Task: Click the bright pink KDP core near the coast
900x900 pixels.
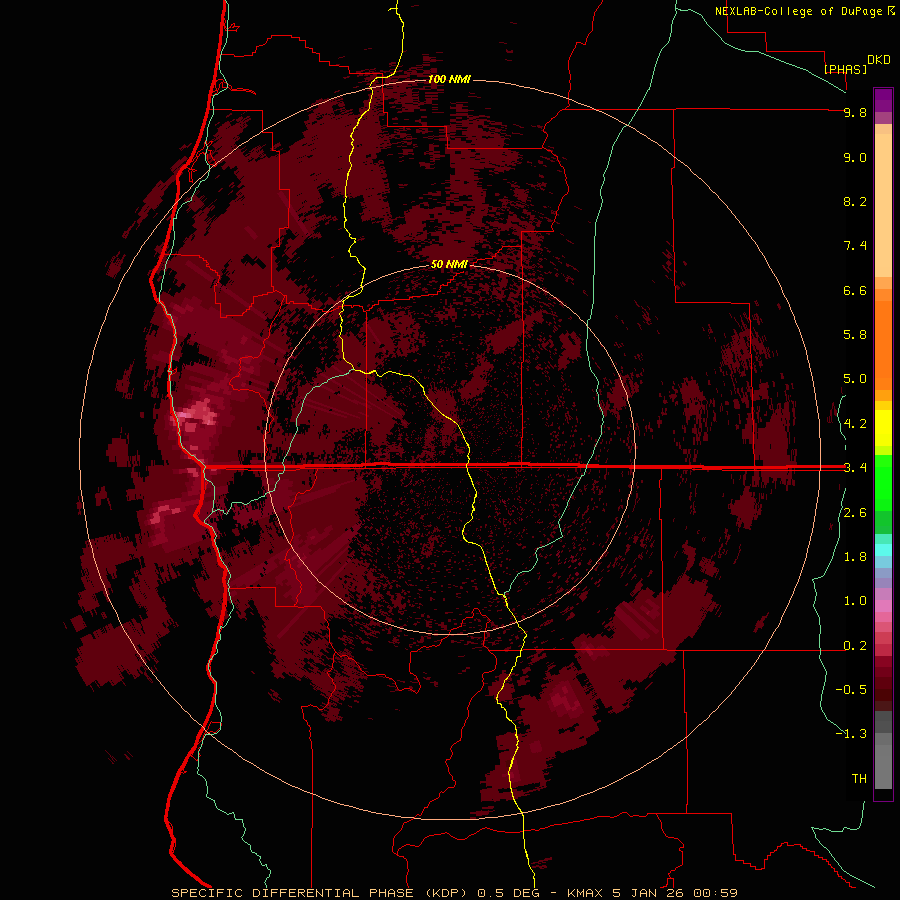Action: click(195, 414)
